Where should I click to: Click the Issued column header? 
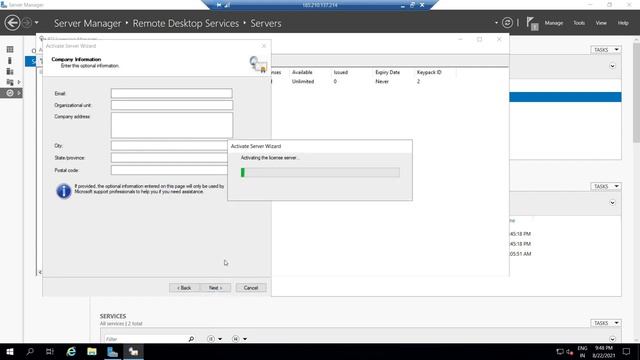[341, 72]
